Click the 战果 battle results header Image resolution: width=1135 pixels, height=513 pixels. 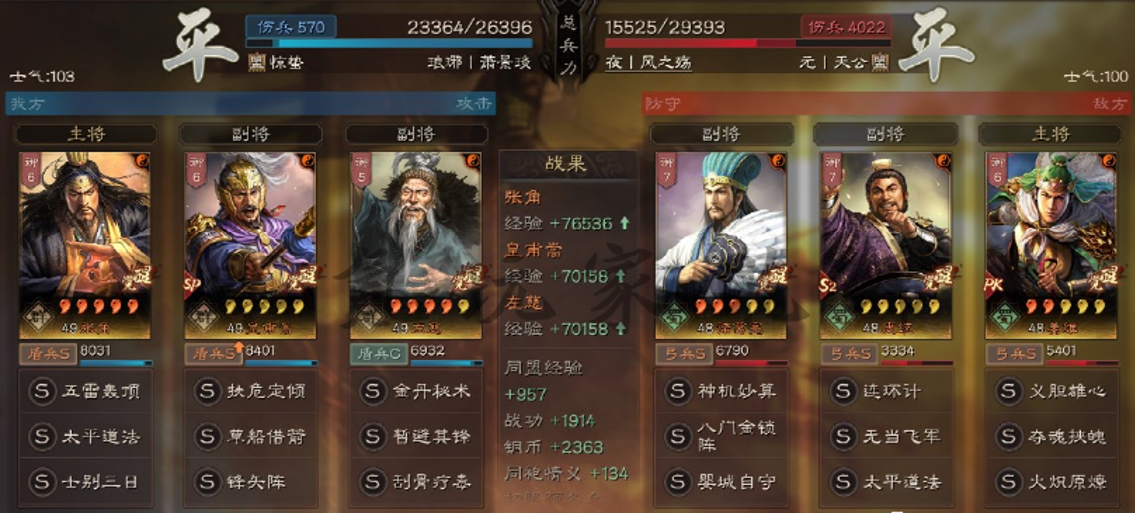pos(568,164)
